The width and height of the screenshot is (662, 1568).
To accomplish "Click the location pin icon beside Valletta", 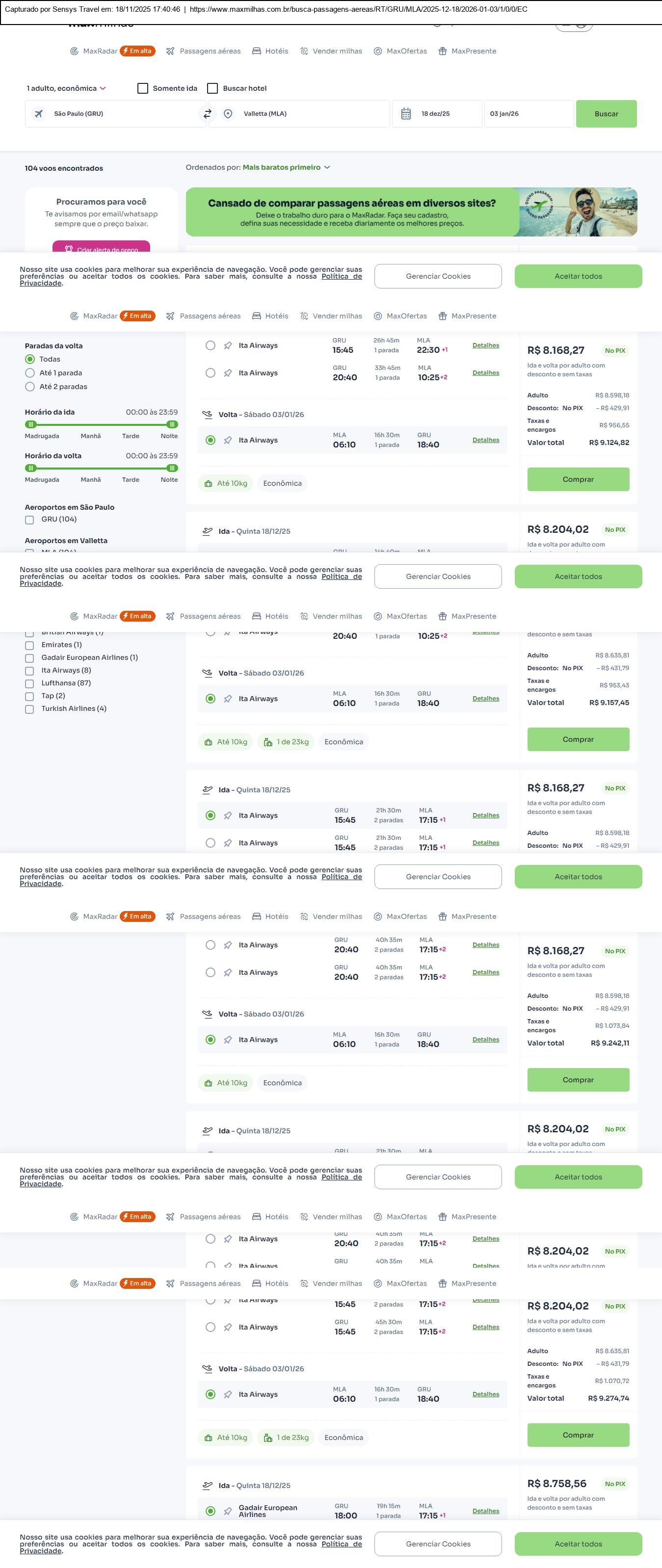I will click(228, 114).
